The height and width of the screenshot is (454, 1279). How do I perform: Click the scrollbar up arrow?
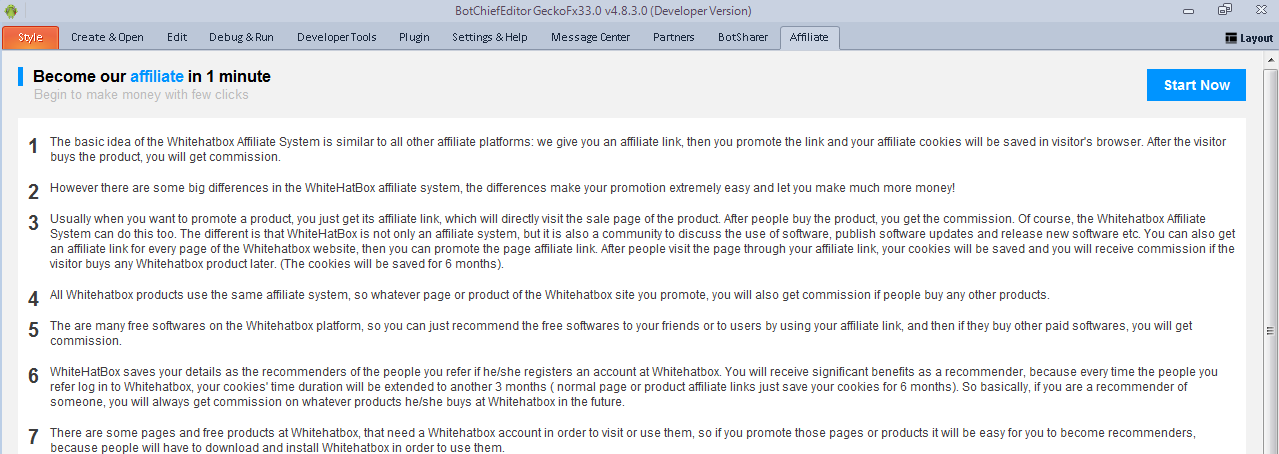coord(1270,59)
